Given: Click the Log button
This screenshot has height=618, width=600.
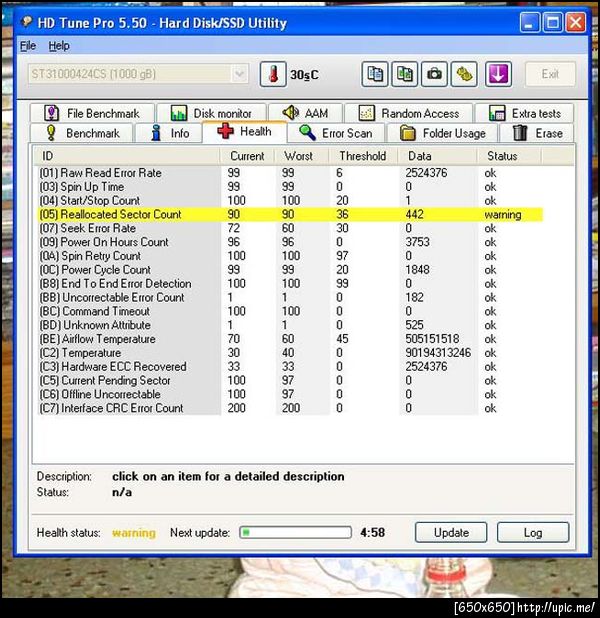Looking at the screenshot, I should point(533,533).
